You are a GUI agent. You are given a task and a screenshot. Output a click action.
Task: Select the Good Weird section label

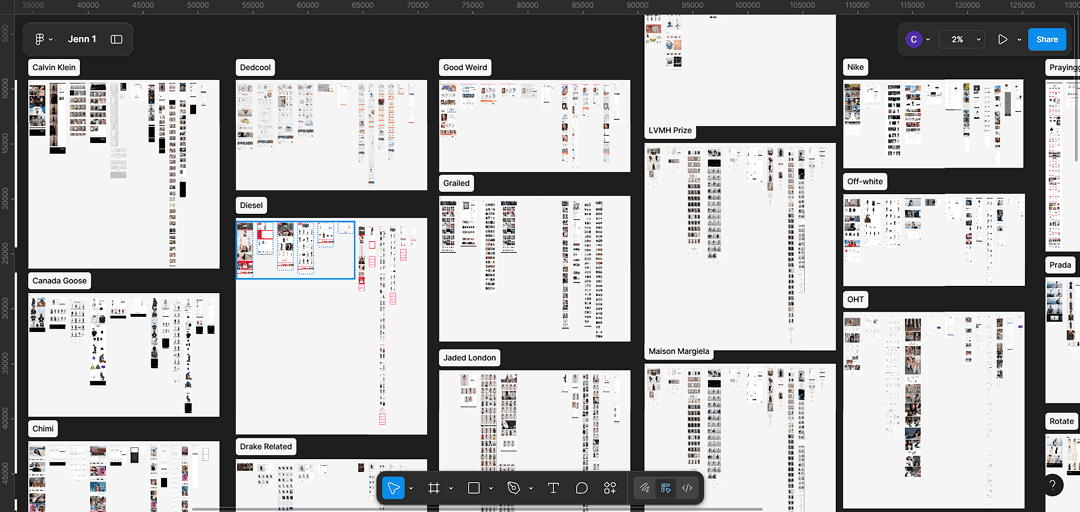[465, 68]
